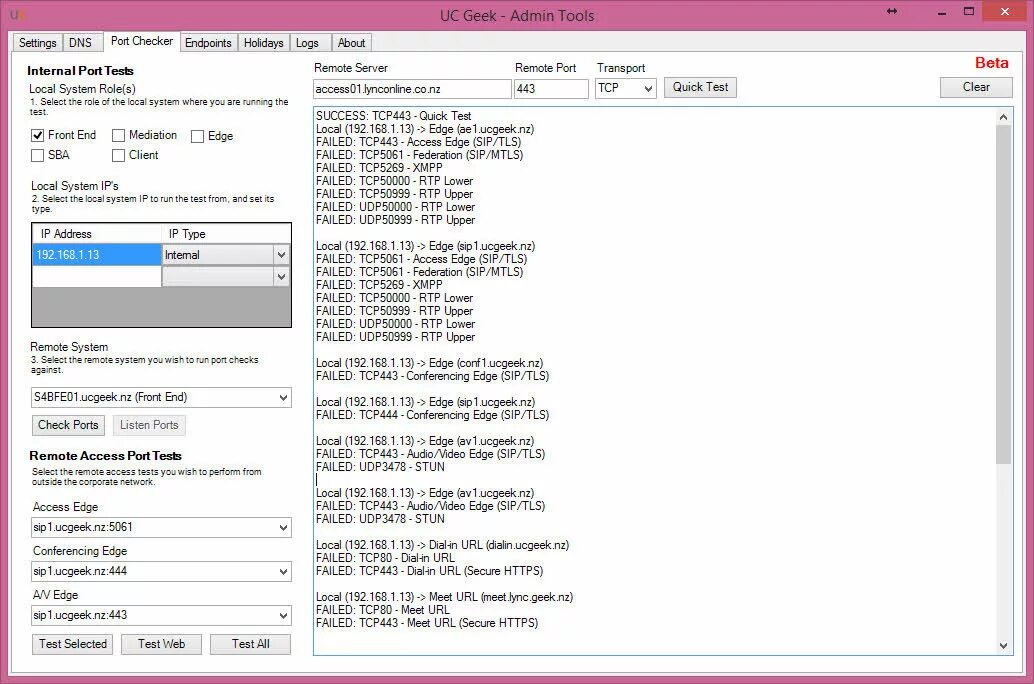Click the Check Ports button
The height and width of the screenshot is (684, 1034).
tap(68, 425)
